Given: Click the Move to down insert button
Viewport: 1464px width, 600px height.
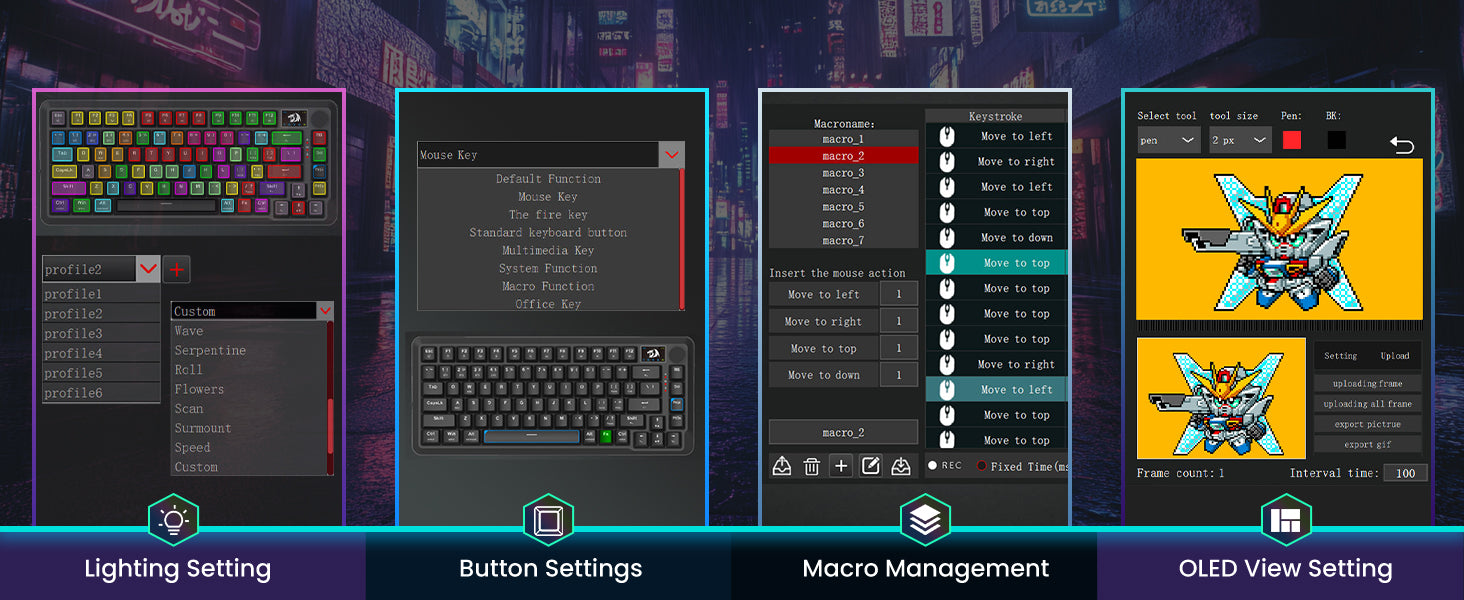Looking at the screenshot, I should pyautogui.click(x=823, y=375).
